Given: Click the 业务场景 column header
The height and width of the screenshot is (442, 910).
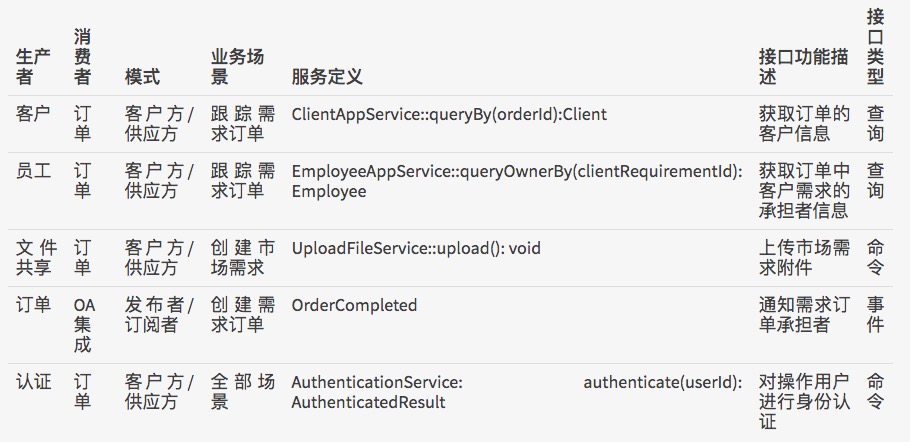Looking at the screenshot, I should coord(237,66).
